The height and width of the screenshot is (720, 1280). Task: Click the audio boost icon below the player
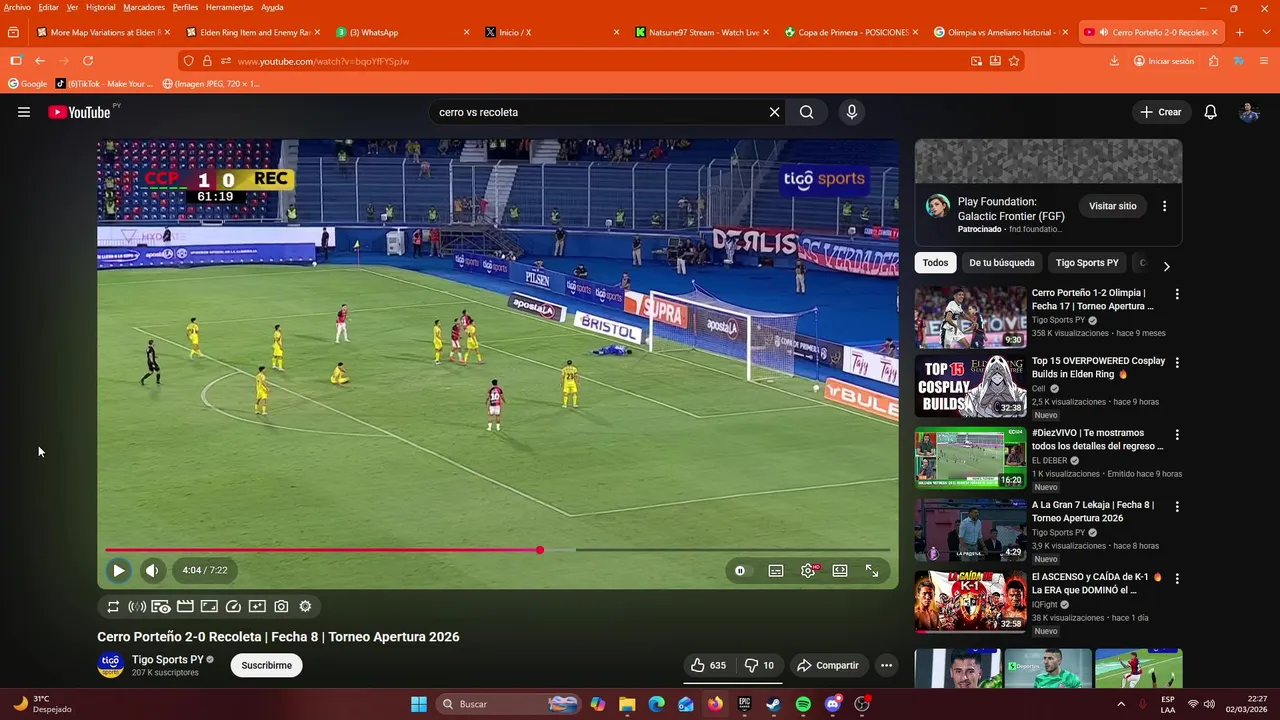(137, 606)
